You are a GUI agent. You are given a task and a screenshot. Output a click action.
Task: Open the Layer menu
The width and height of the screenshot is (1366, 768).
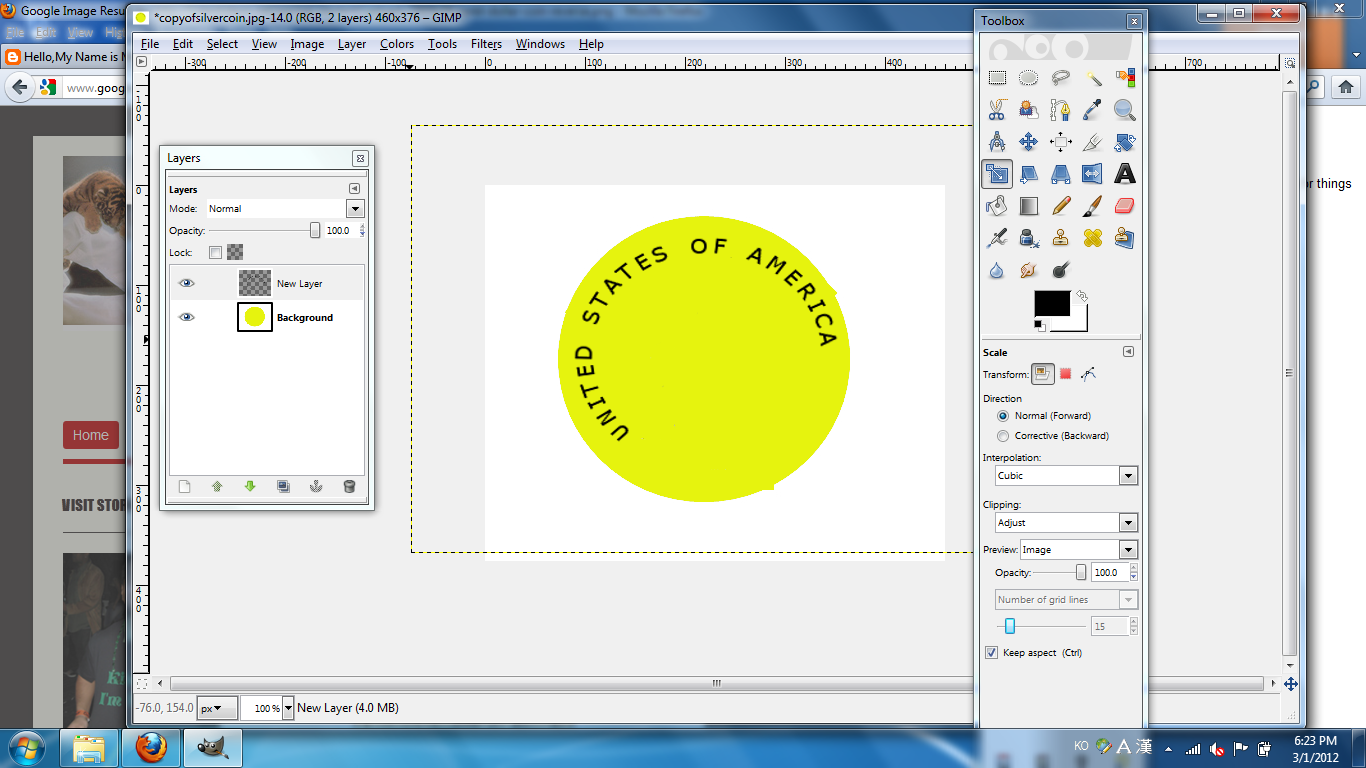point(351,44)
